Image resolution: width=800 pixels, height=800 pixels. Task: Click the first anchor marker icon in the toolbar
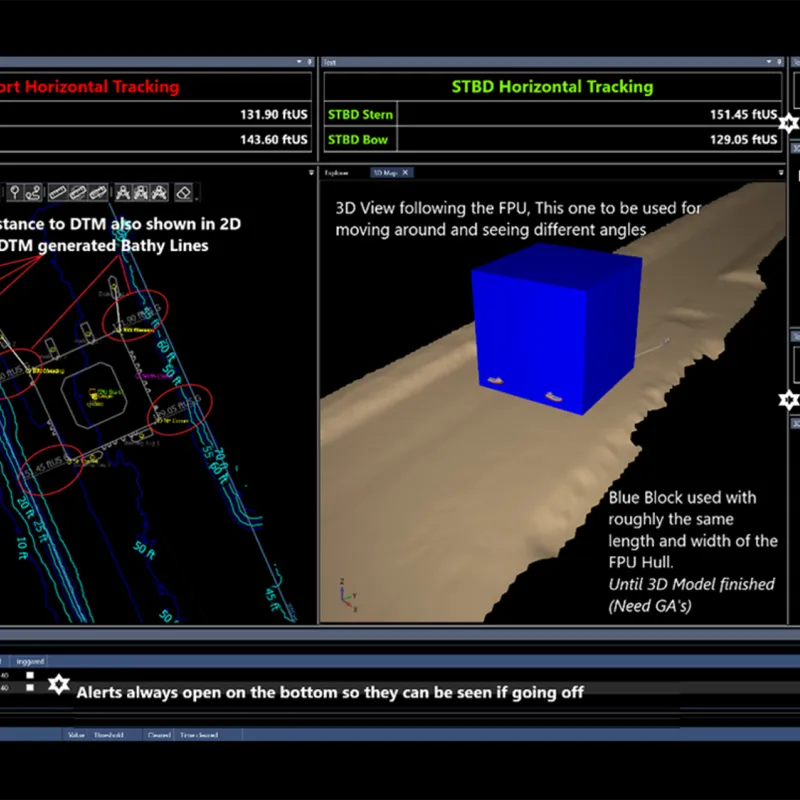pyautogui.click(x=124, y=190)
